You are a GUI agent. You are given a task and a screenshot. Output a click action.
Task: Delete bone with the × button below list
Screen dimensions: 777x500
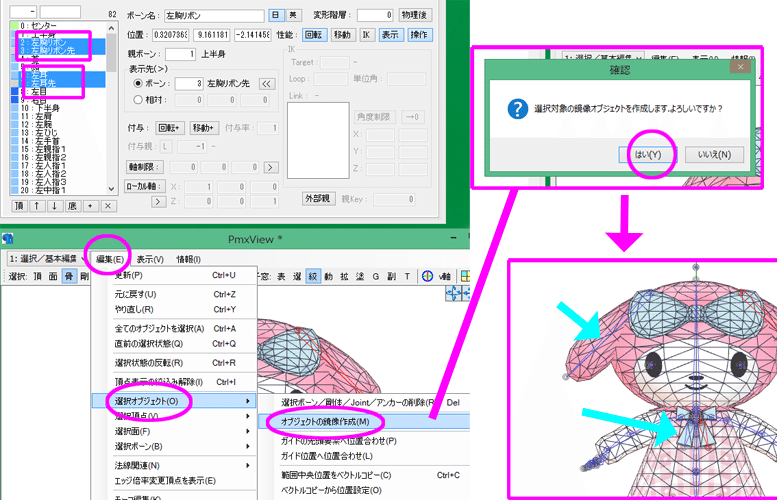click(x=109, y=206)
